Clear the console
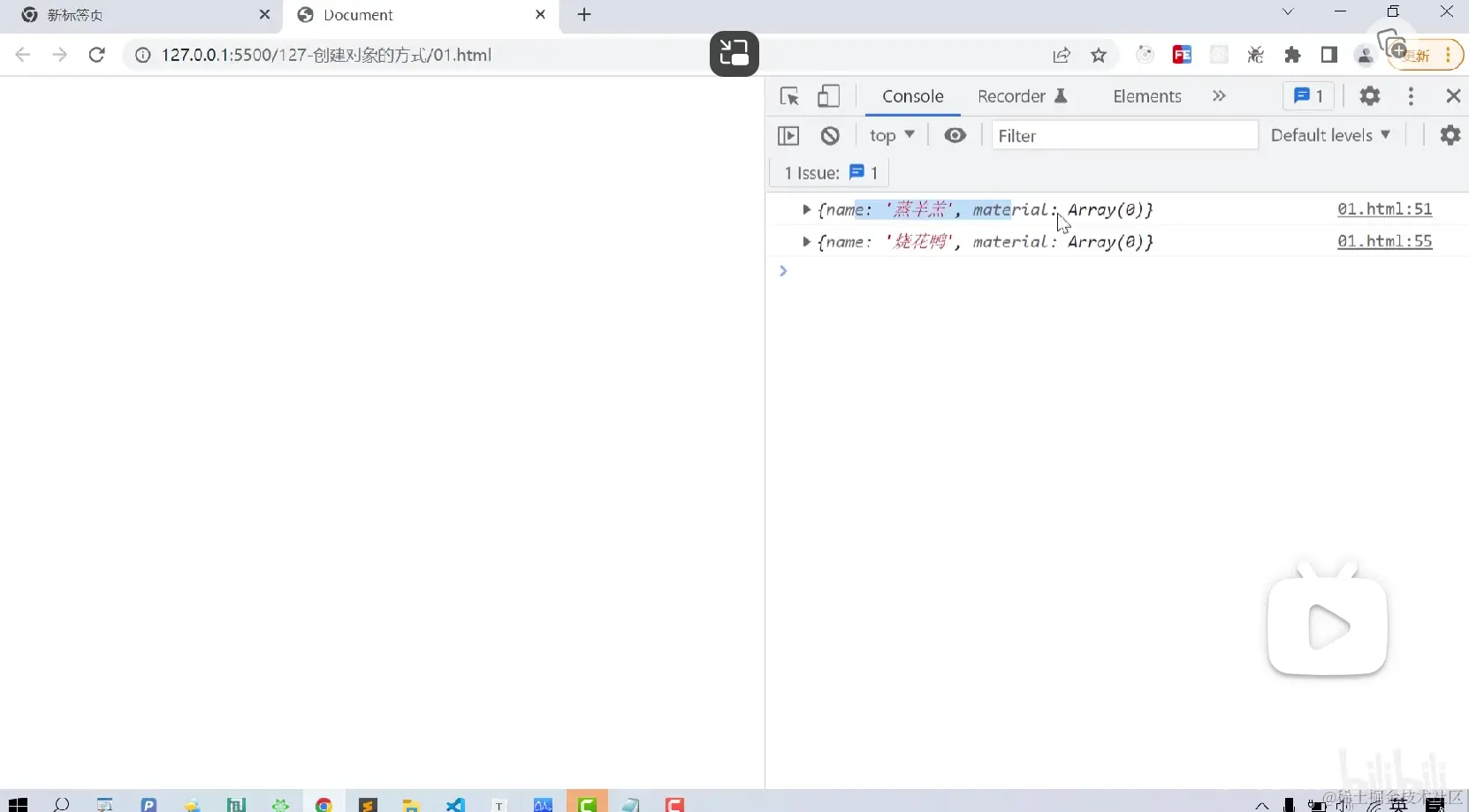This screenshot has width=1469, height=812. point(830,135)
